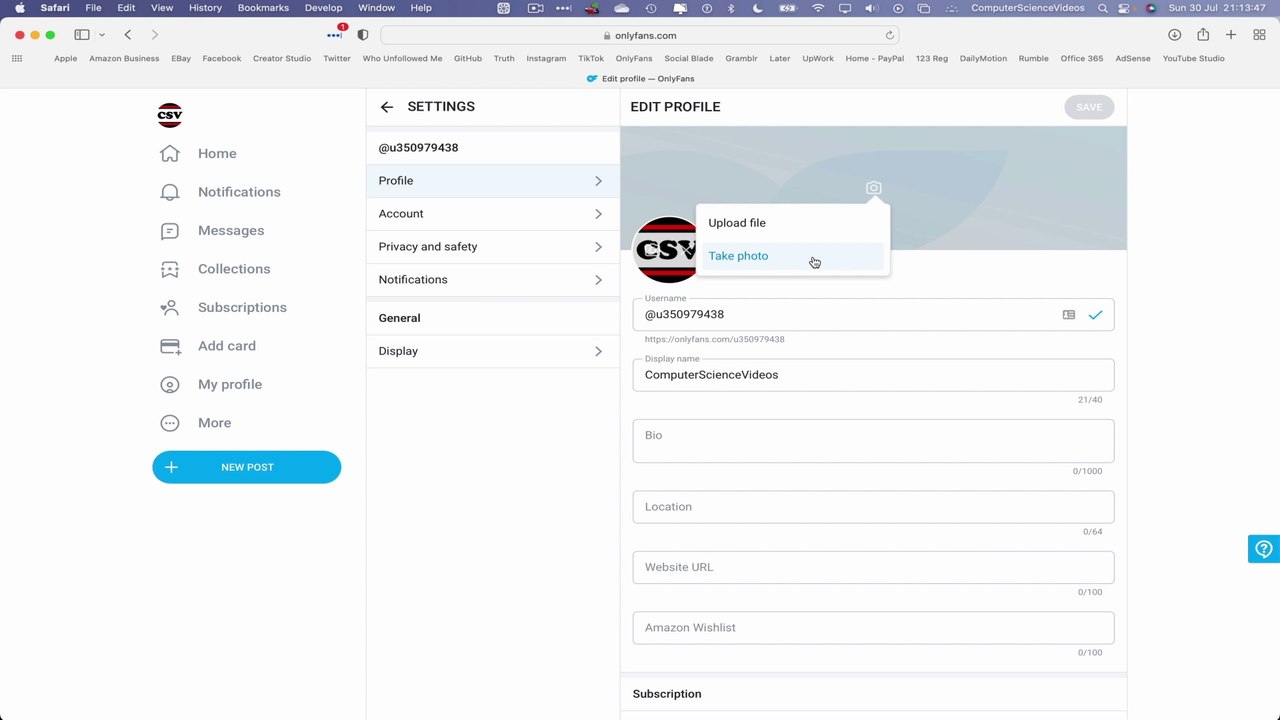Open the Bookmarks menu
This screenshot has width=1280, height=720.
(263, 8)
